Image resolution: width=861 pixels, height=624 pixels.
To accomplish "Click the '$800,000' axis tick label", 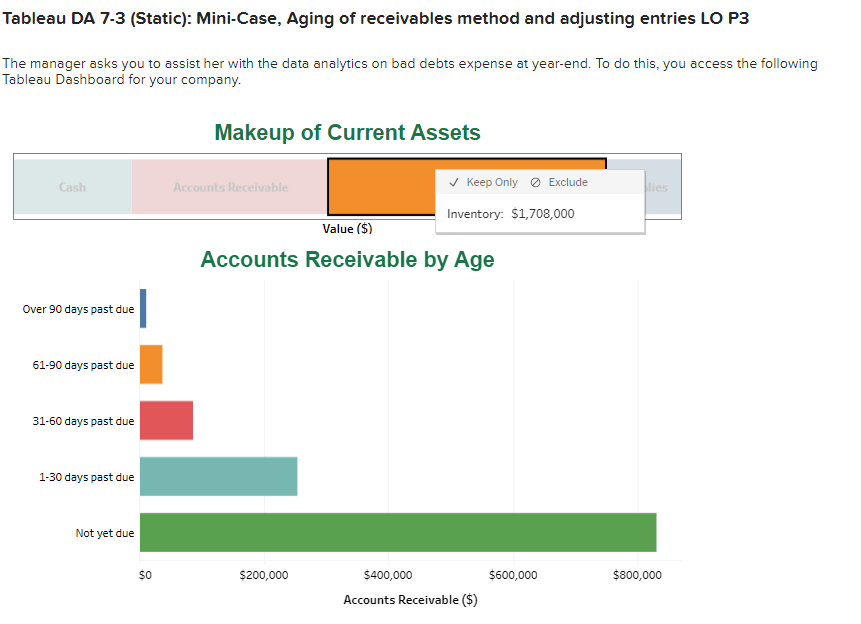I will 638,575.
